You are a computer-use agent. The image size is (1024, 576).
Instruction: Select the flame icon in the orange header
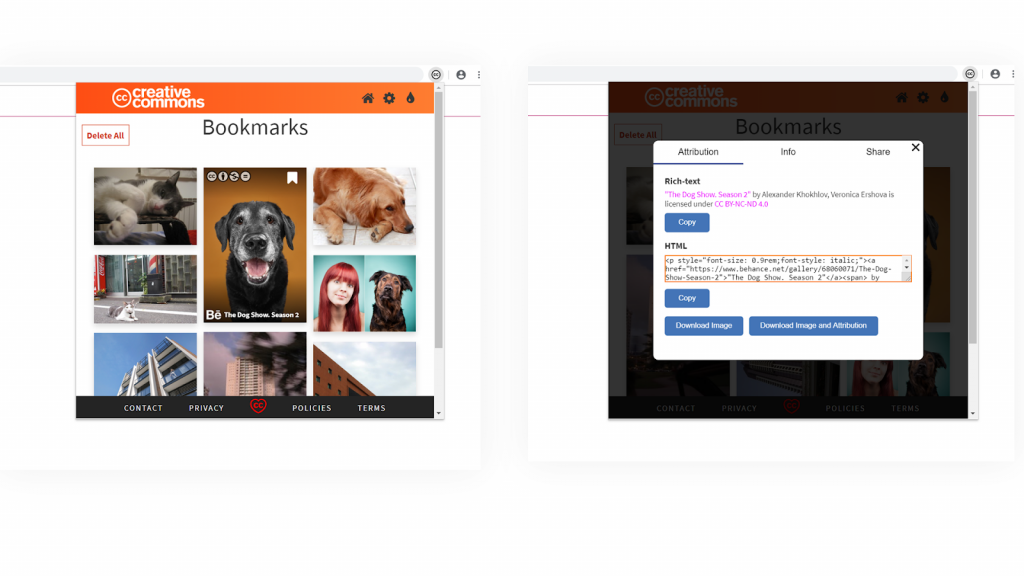411,98
